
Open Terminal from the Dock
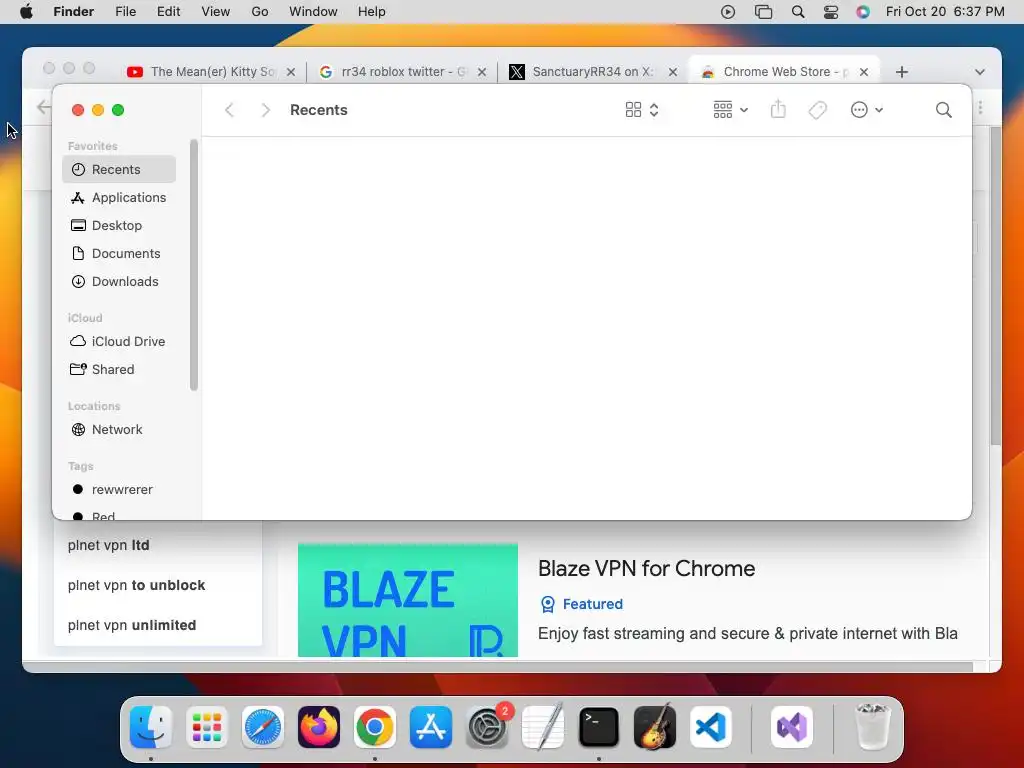(x=599, y=727)
